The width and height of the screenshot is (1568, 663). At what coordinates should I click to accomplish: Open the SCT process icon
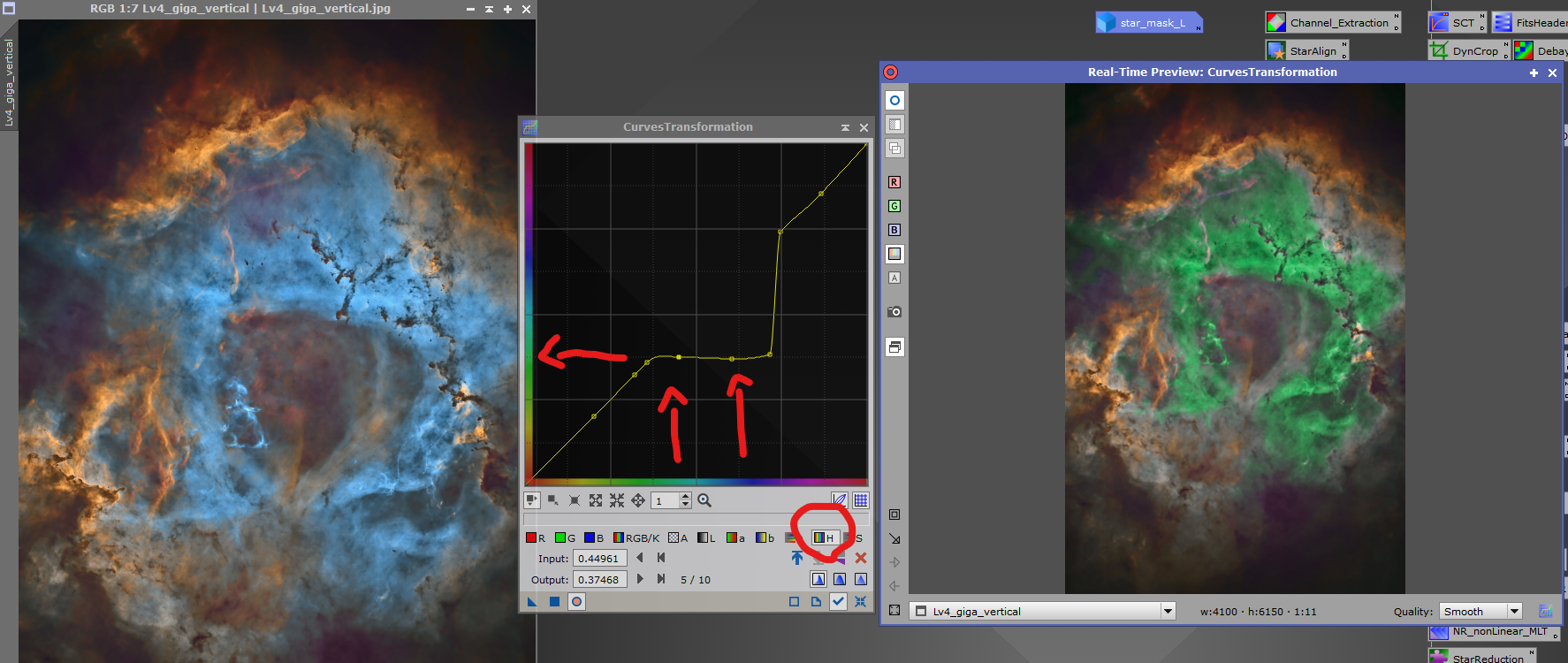pos(1457,23)
